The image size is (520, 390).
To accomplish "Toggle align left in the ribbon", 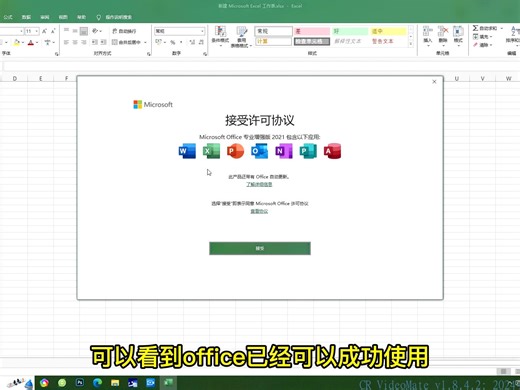I will click(66, 42).
